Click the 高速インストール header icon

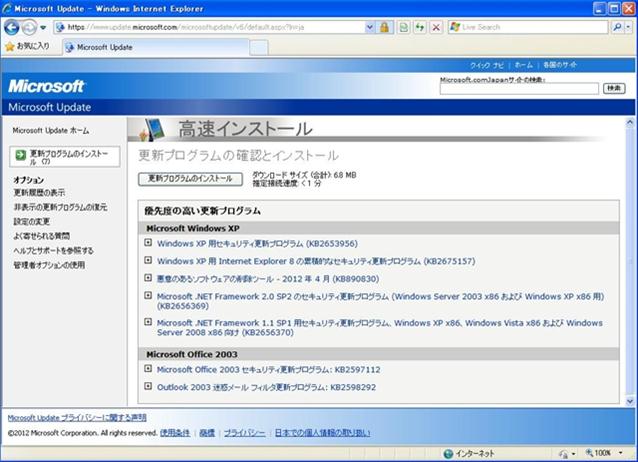pos(152,130)
